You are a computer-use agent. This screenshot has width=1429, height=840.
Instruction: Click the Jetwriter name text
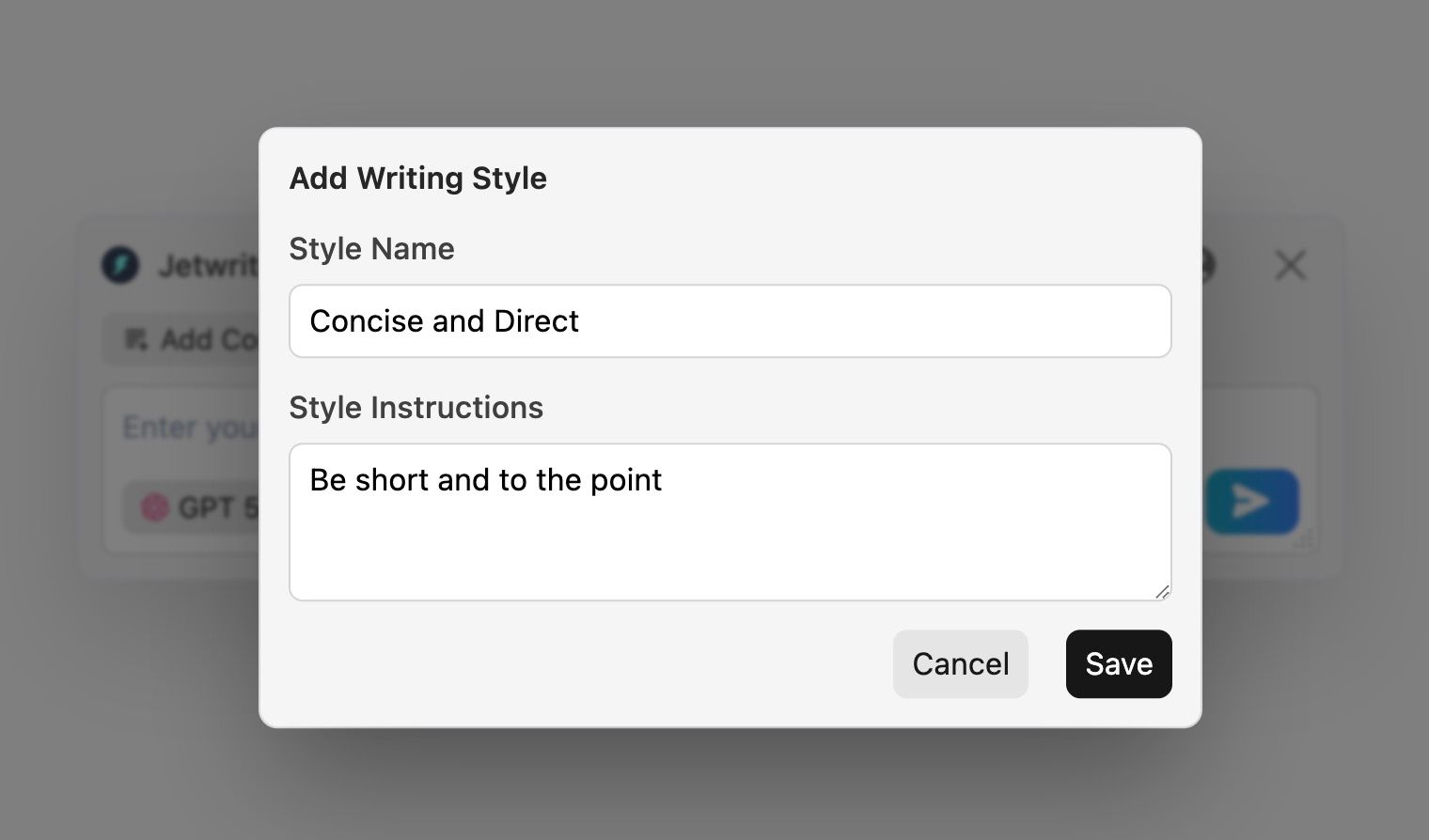[208, 266]
